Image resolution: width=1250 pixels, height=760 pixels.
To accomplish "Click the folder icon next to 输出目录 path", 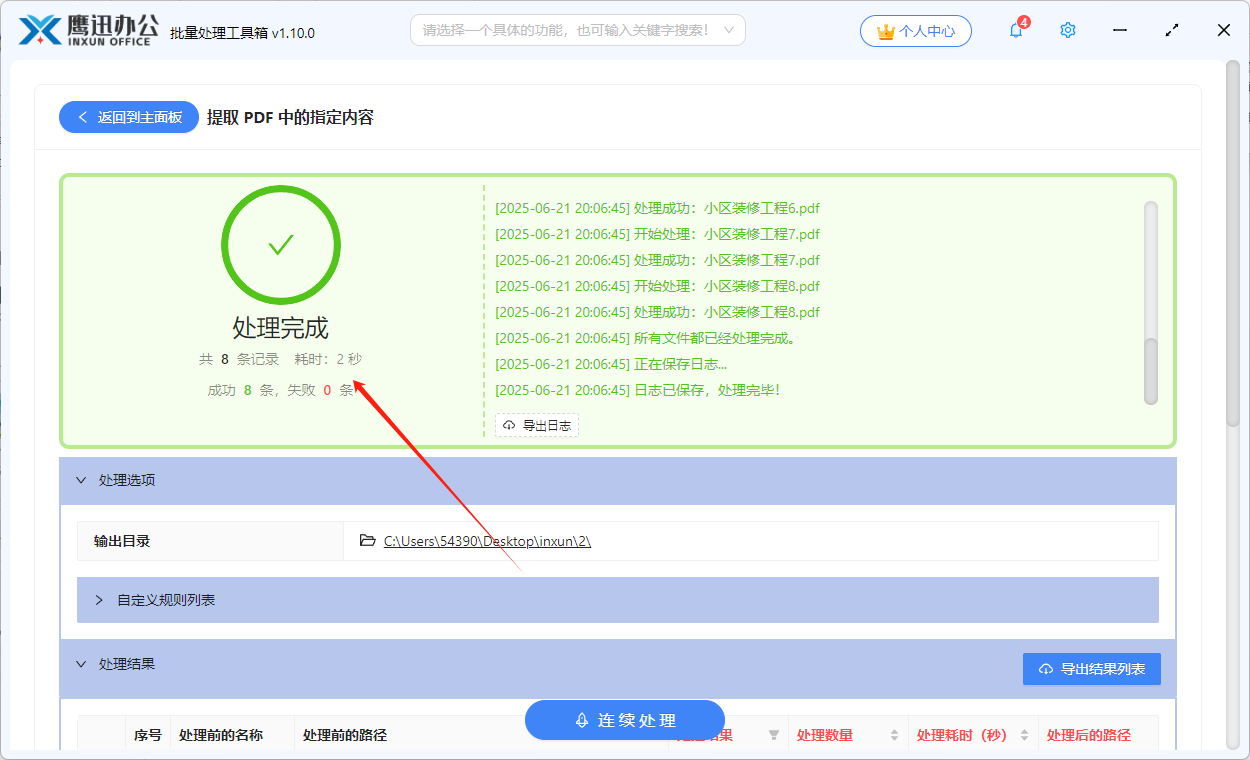I will pyautogui.click(x=366, y=540).
